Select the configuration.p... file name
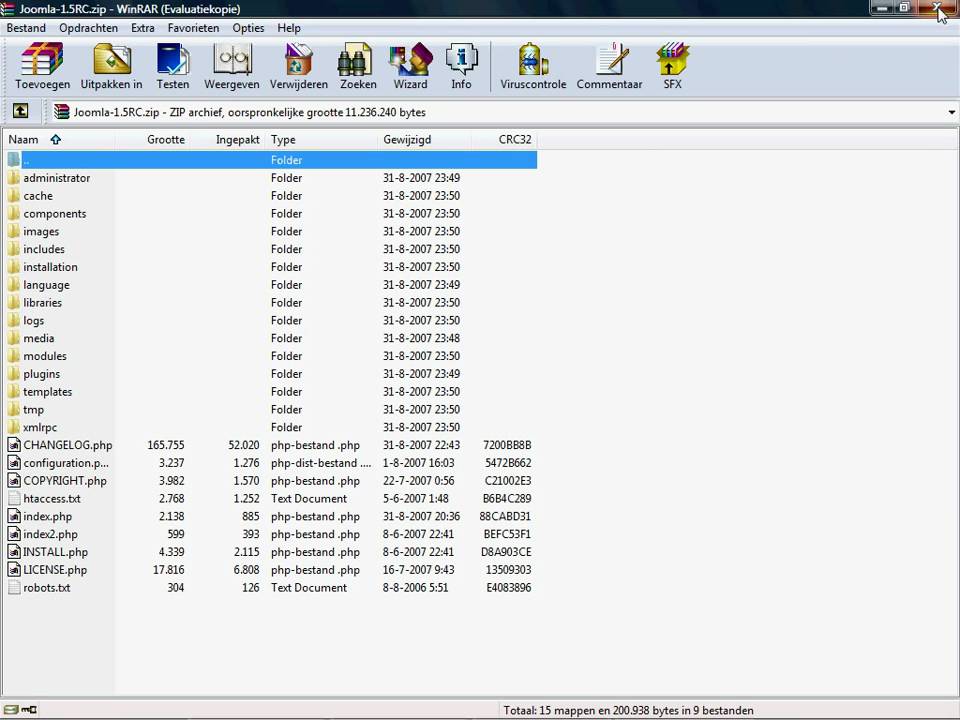Screen dimensions: 960x720 click(x=66, y=463)
